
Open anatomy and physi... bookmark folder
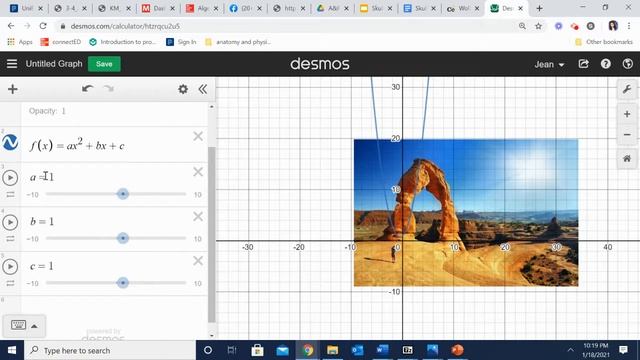(238, 42)
